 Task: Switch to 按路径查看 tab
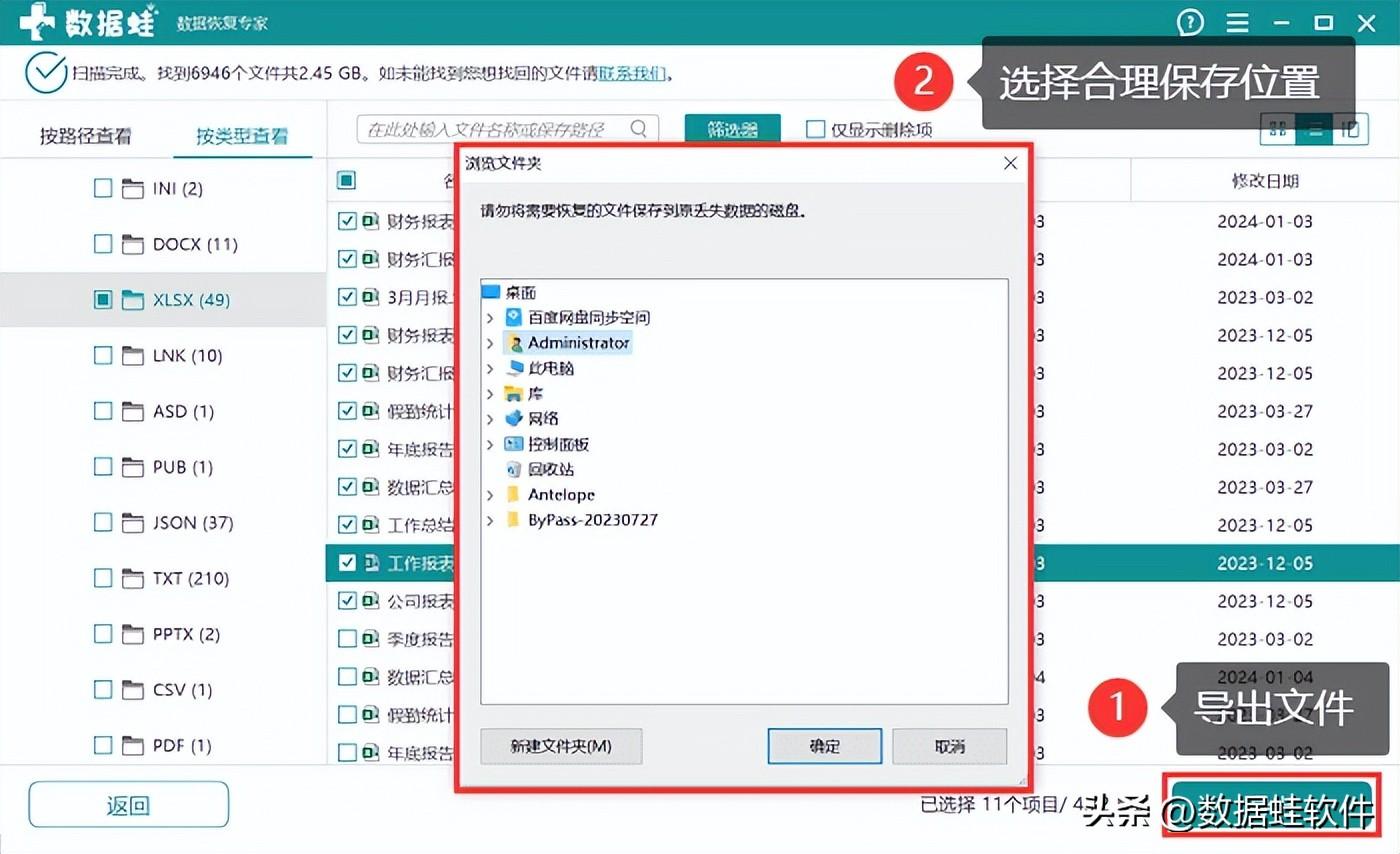click(86, 136)
